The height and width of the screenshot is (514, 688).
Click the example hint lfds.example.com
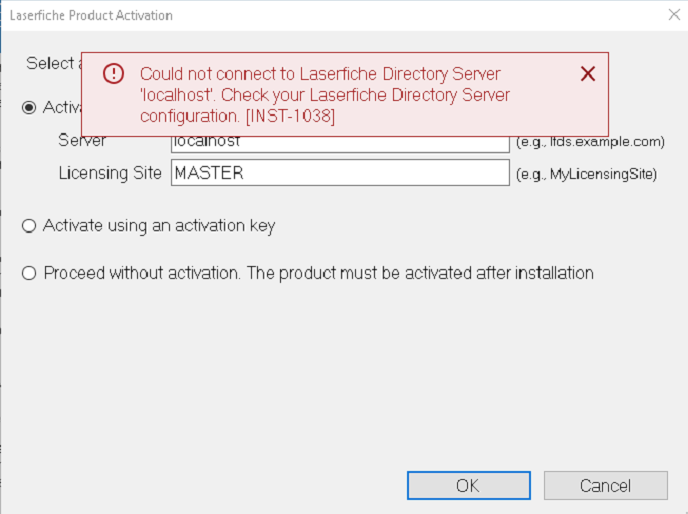pos(590,142)
